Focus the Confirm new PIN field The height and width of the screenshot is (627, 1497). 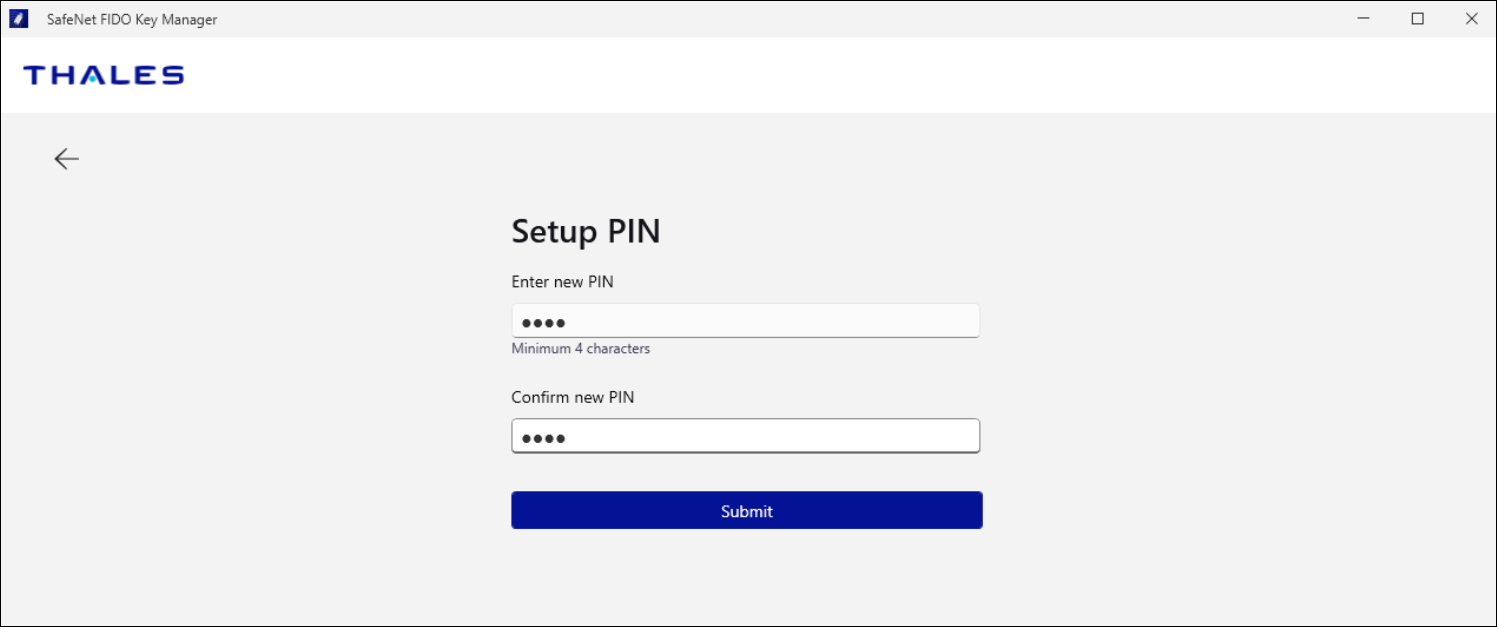[745, 436]
